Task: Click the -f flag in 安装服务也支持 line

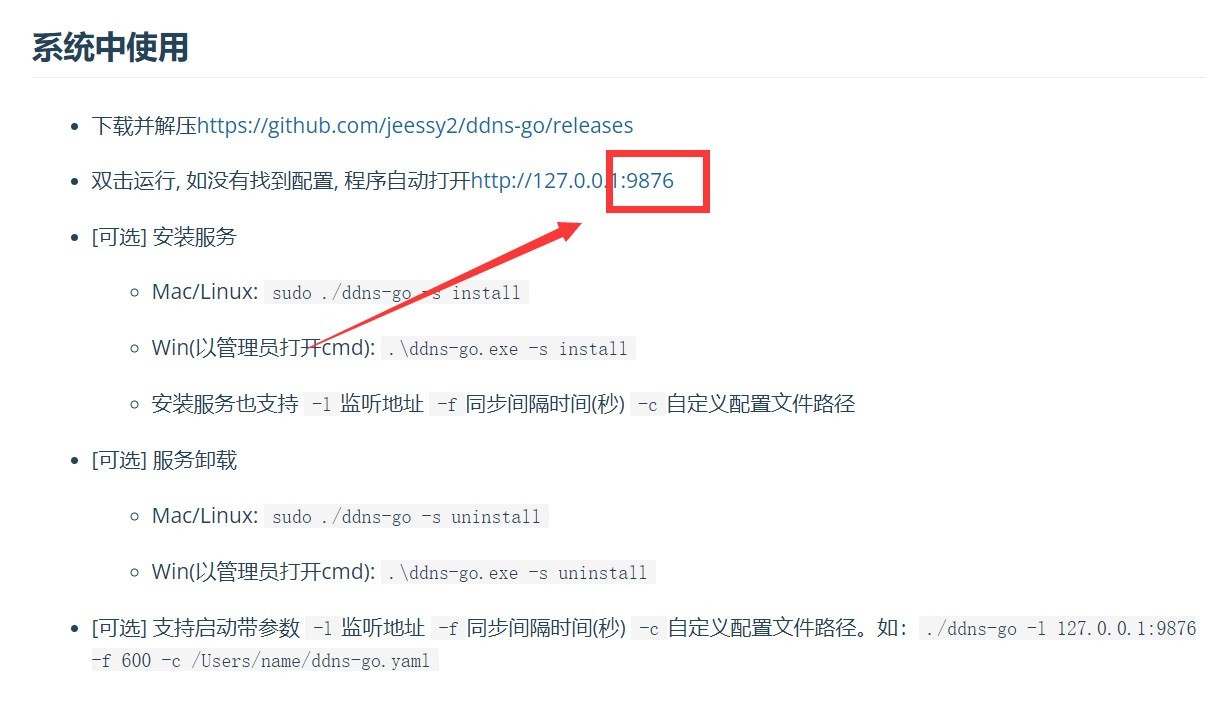Action: (x=445, y=405)
